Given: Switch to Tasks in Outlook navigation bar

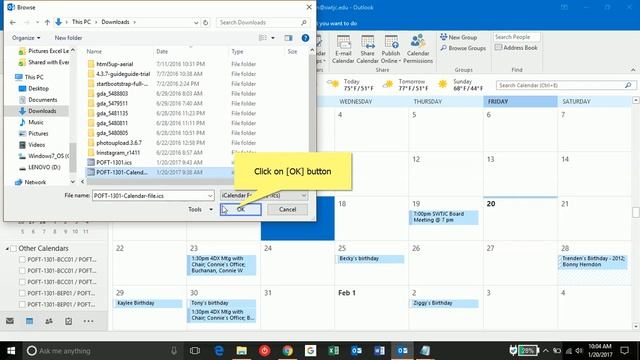Looking at the screenshot, I should pos(69,321).
